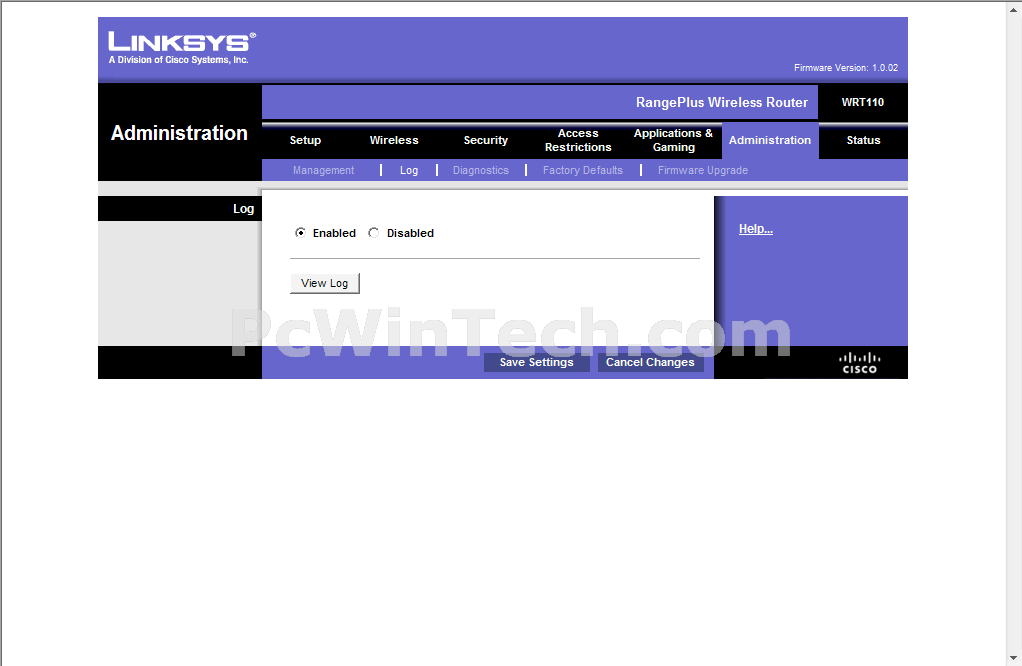Image resolution: width=1022 pixels, height=666 pixels.
Task: Click the View Log button
Action: 325,283
